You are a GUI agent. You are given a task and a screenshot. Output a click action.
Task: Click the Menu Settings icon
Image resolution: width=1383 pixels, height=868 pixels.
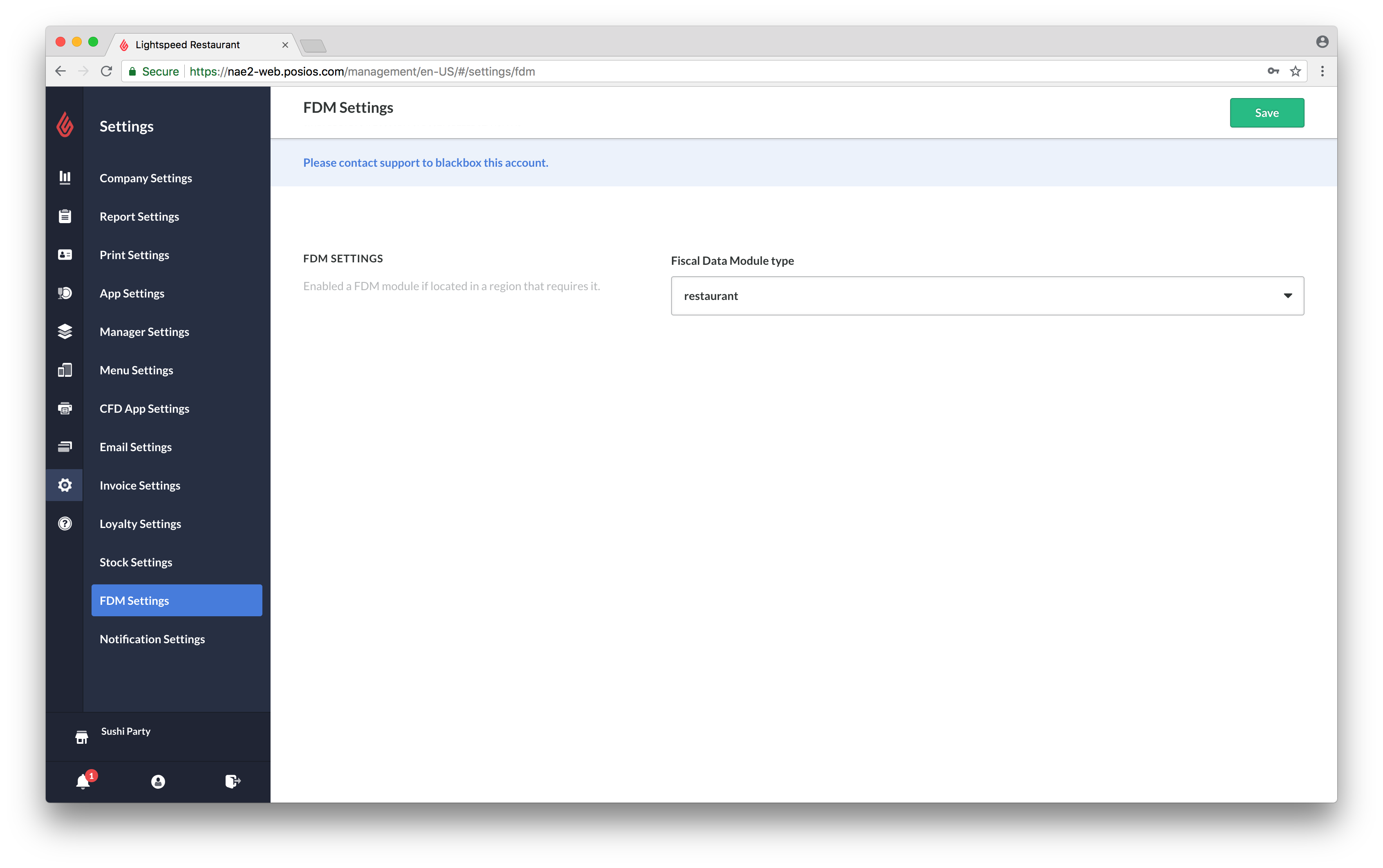(66, 370)
